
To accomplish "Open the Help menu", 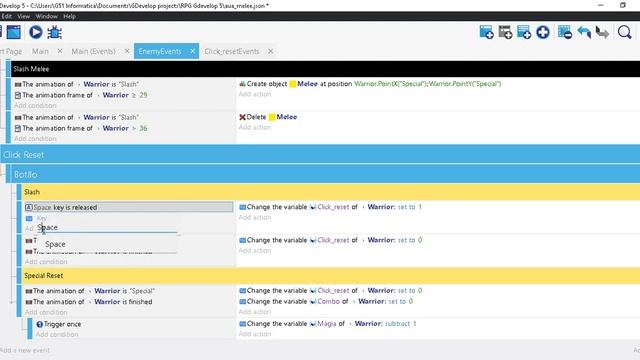I will coord(69,16).
